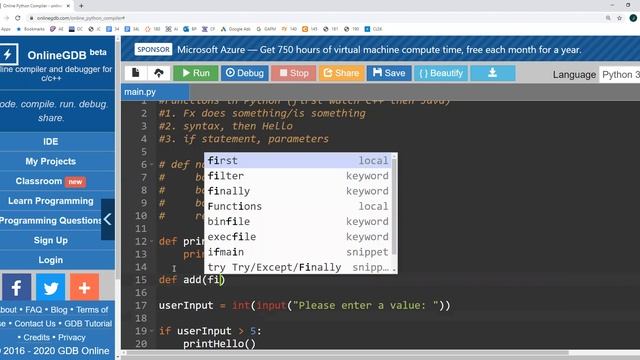Open Learn Programming in the sidebar
The width and height of the screenshot is (640, 360).
pos(51,201)
